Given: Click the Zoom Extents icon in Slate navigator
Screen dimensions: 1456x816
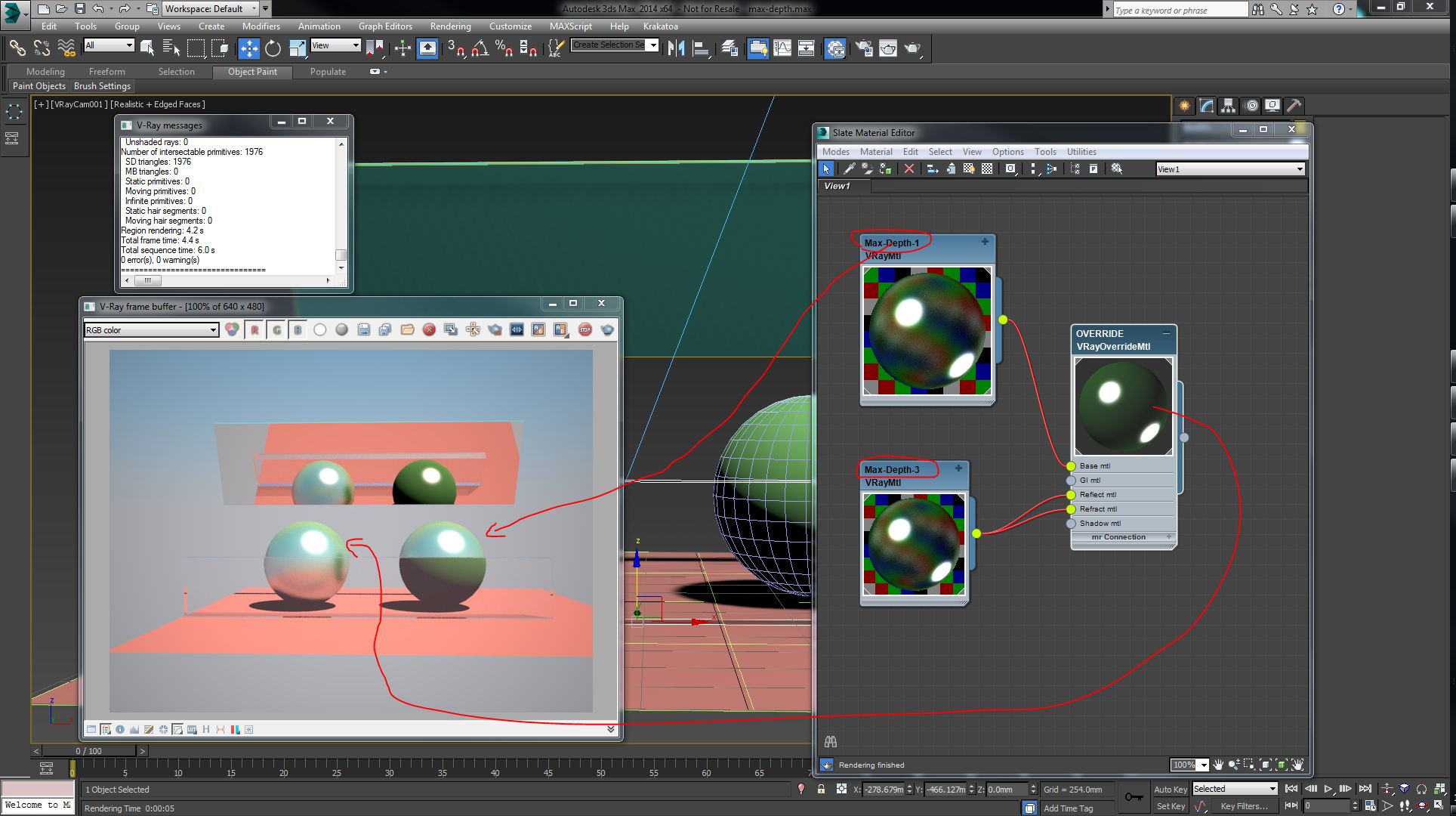Looking at the screenshot, I should [x=1265, y=765].
